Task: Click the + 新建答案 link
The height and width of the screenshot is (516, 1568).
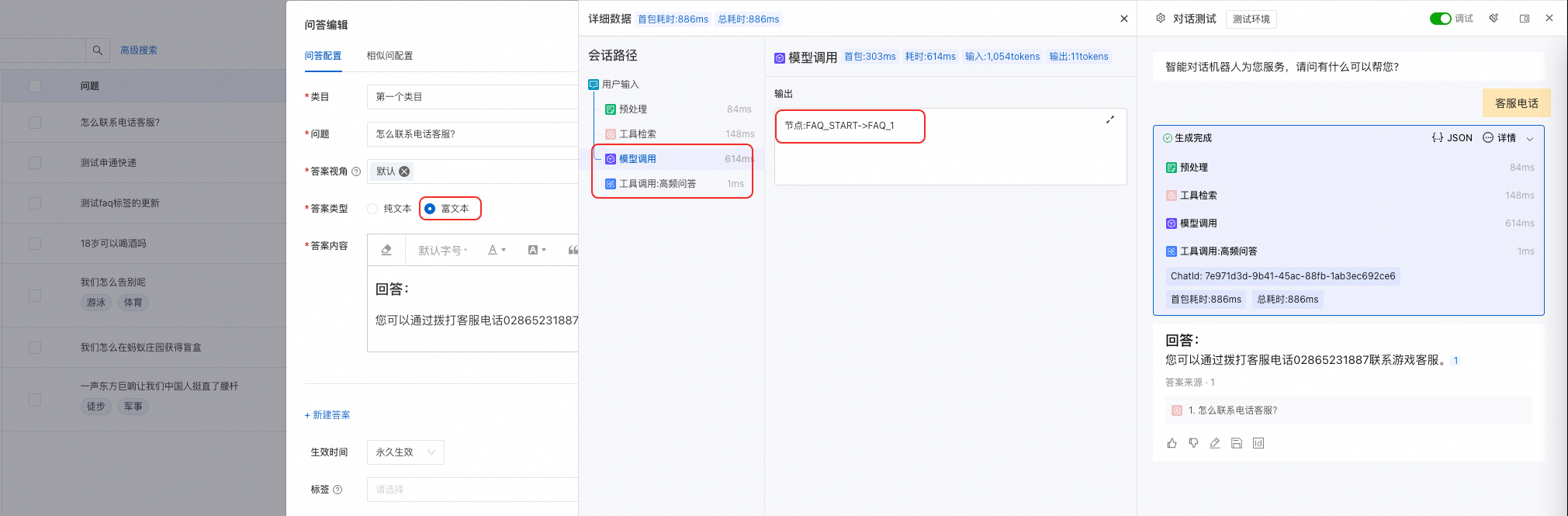Action: coord(327,415)
